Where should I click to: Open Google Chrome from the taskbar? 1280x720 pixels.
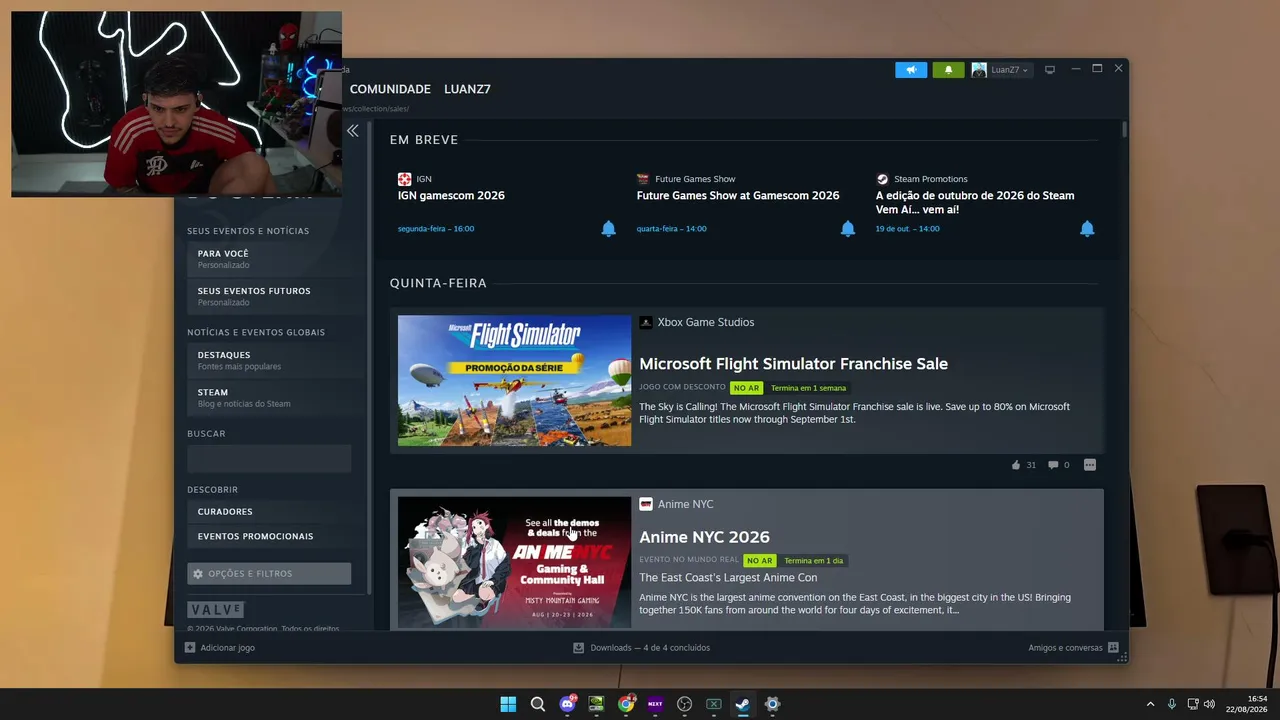coord(626,704)
